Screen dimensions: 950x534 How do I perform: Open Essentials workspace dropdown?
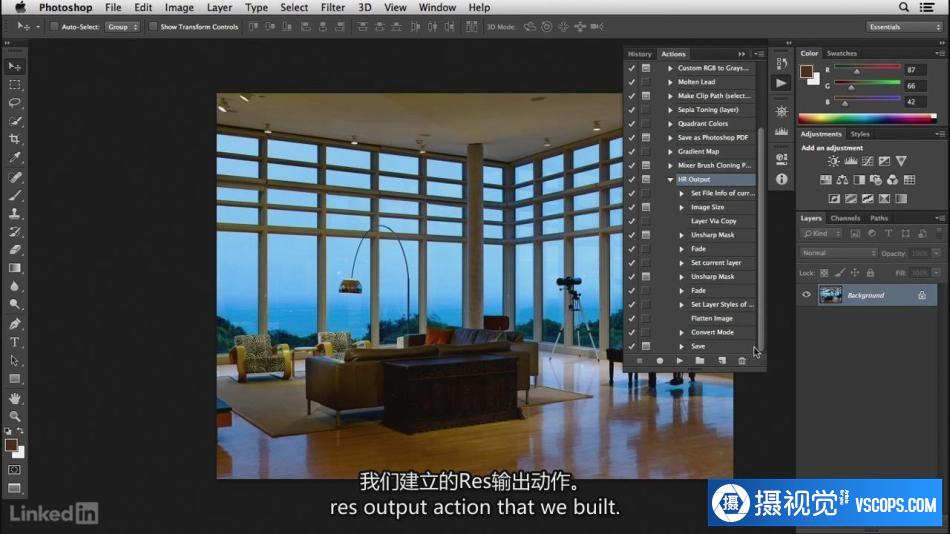click(904, 27)
